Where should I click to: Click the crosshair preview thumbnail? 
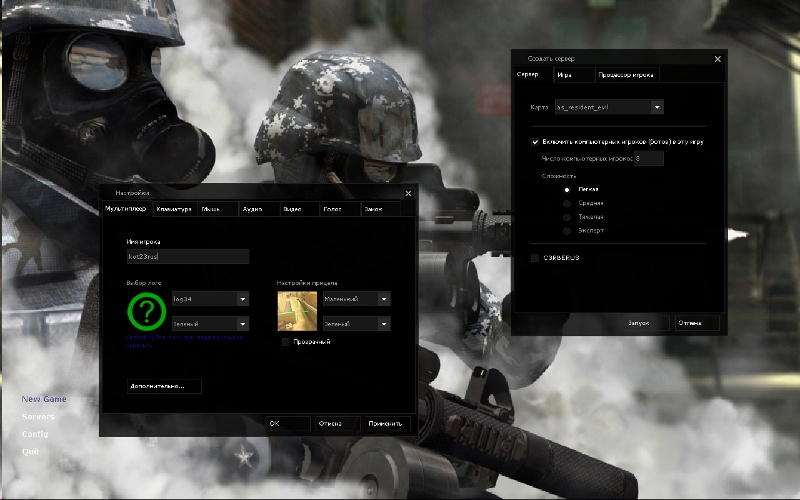click(297, 311)
